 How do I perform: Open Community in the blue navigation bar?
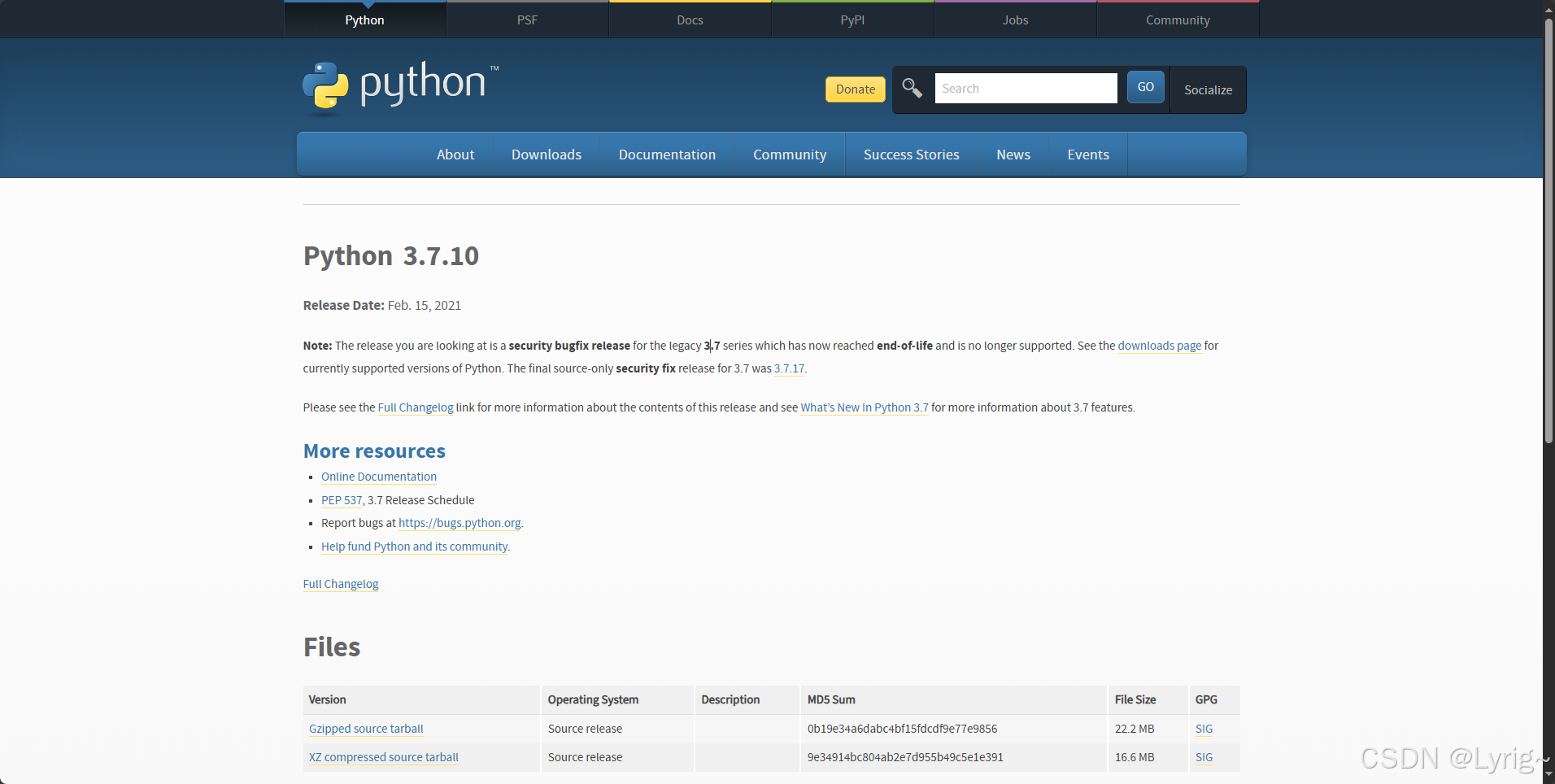(x=790, y=155)
